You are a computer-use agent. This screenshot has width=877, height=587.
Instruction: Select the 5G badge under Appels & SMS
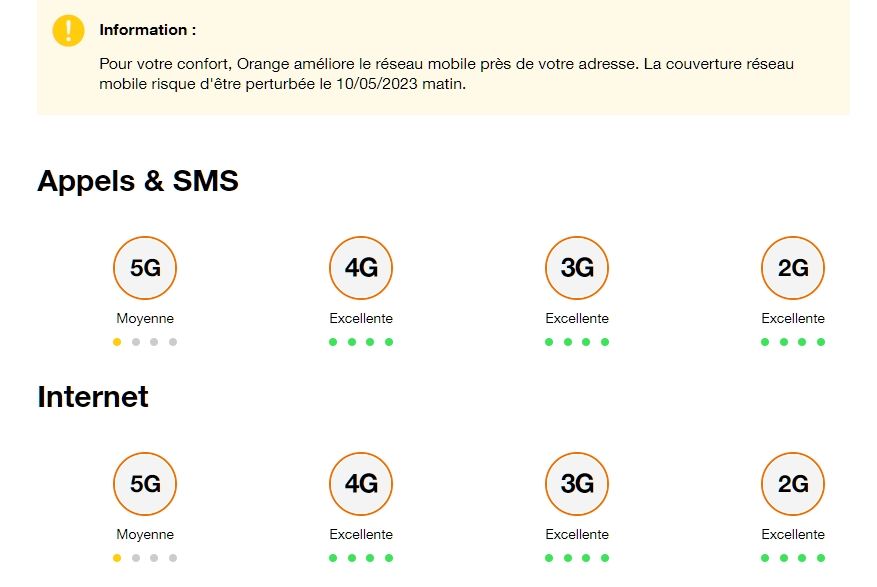click(x=144, y=268)
